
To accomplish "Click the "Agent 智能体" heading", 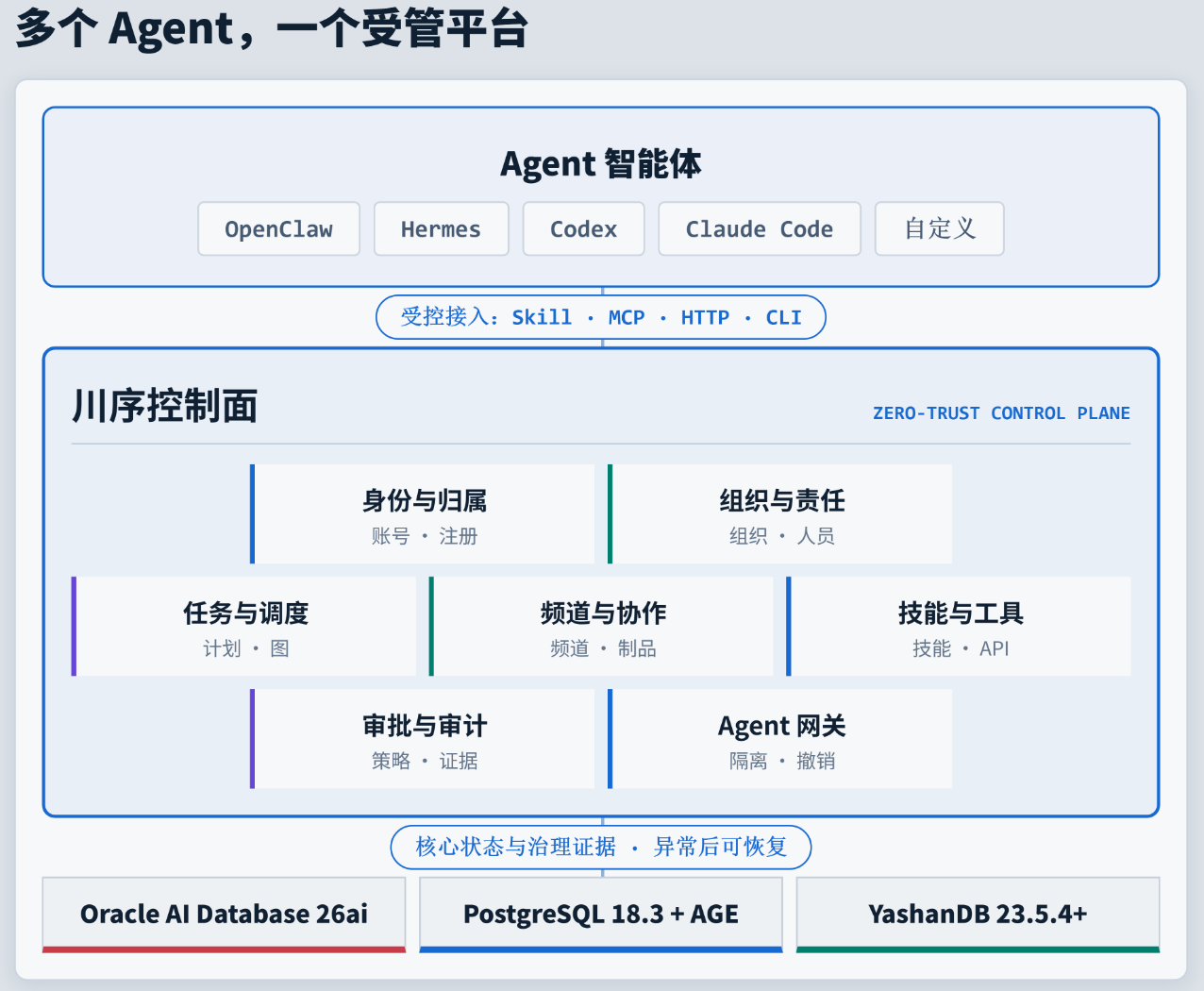I will pyautogui.click(x=601, y=163).
